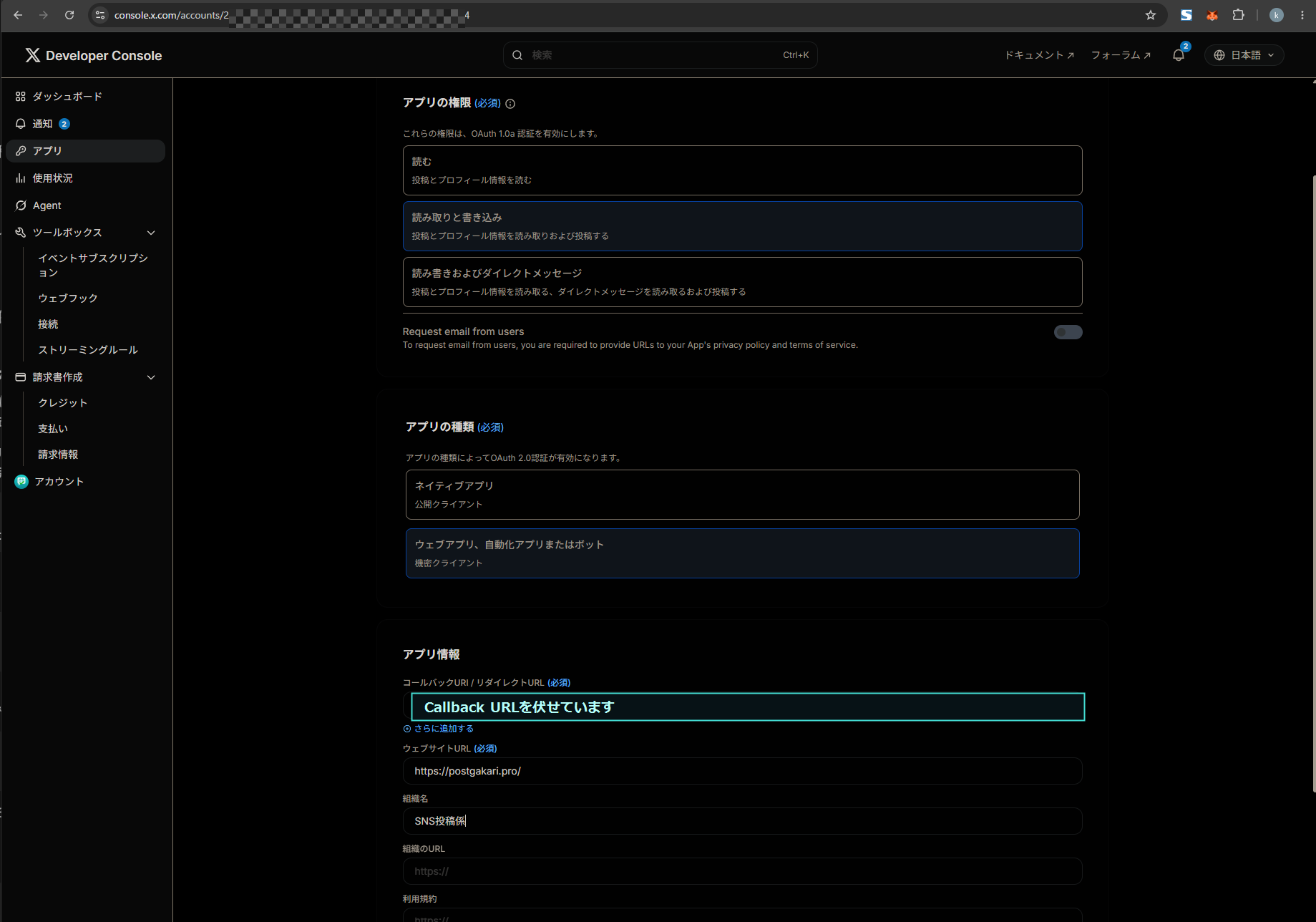Click the globe icon in the language selector
Image resolution: width=1316 pixels, height=922 pixels.
1219,55
